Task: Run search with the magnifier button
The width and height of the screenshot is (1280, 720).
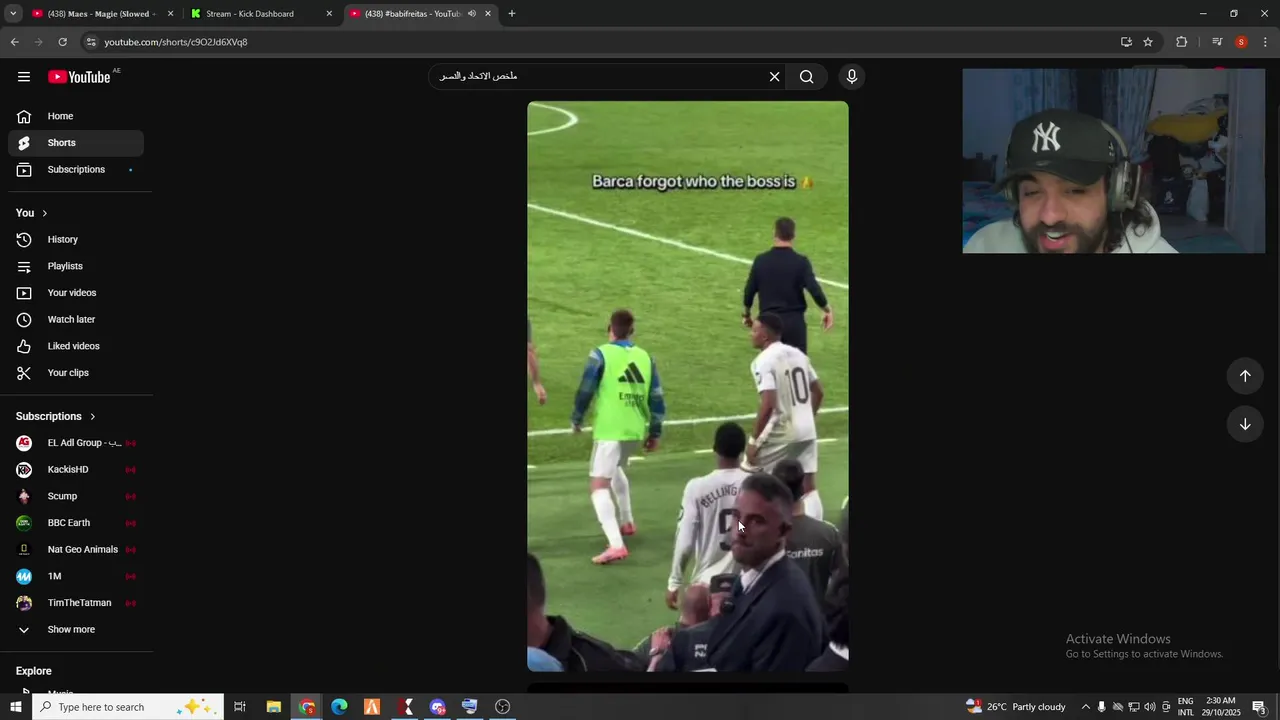Action: pos(807,77)
